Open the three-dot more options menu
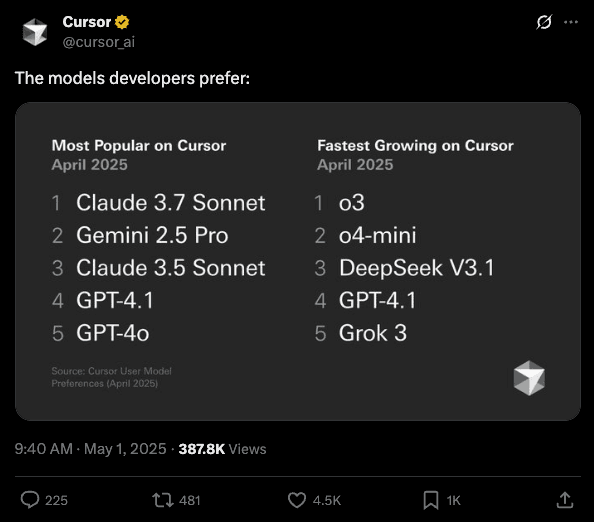This screenshot has height=522, width=594. [x=571, y=22]
